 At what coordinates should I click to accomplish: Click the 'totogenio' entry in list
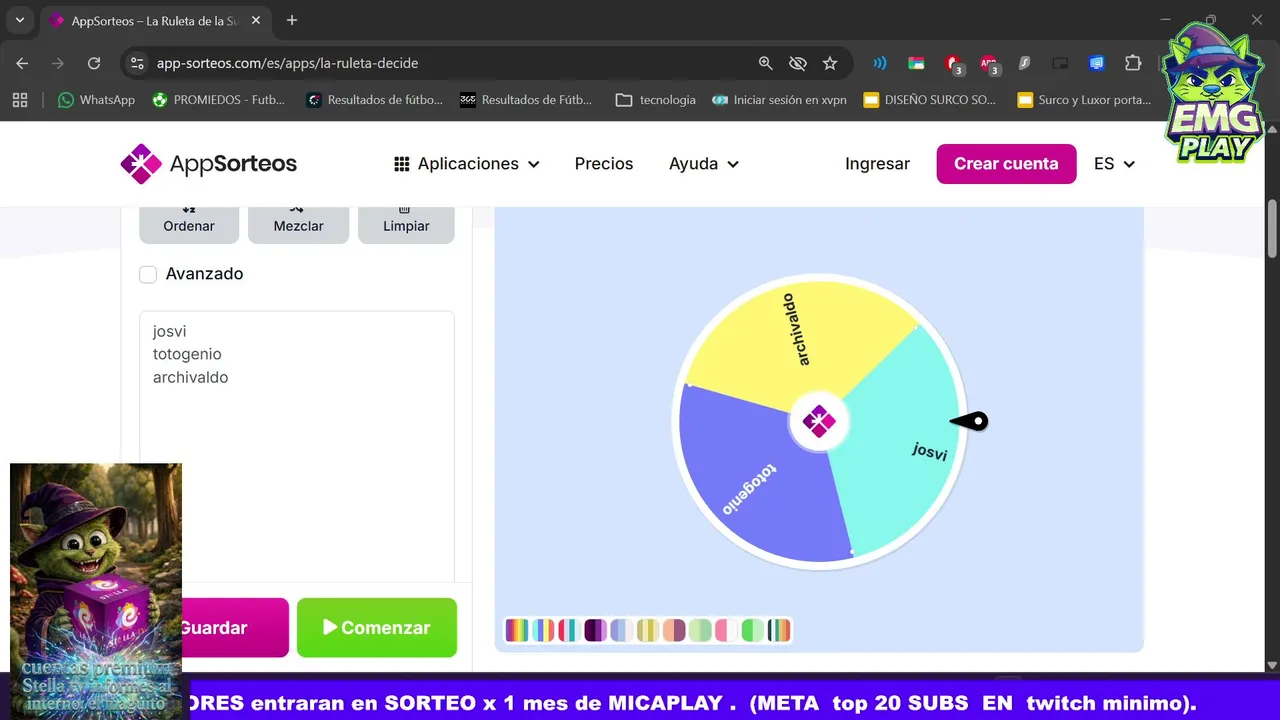pos(187,354)
